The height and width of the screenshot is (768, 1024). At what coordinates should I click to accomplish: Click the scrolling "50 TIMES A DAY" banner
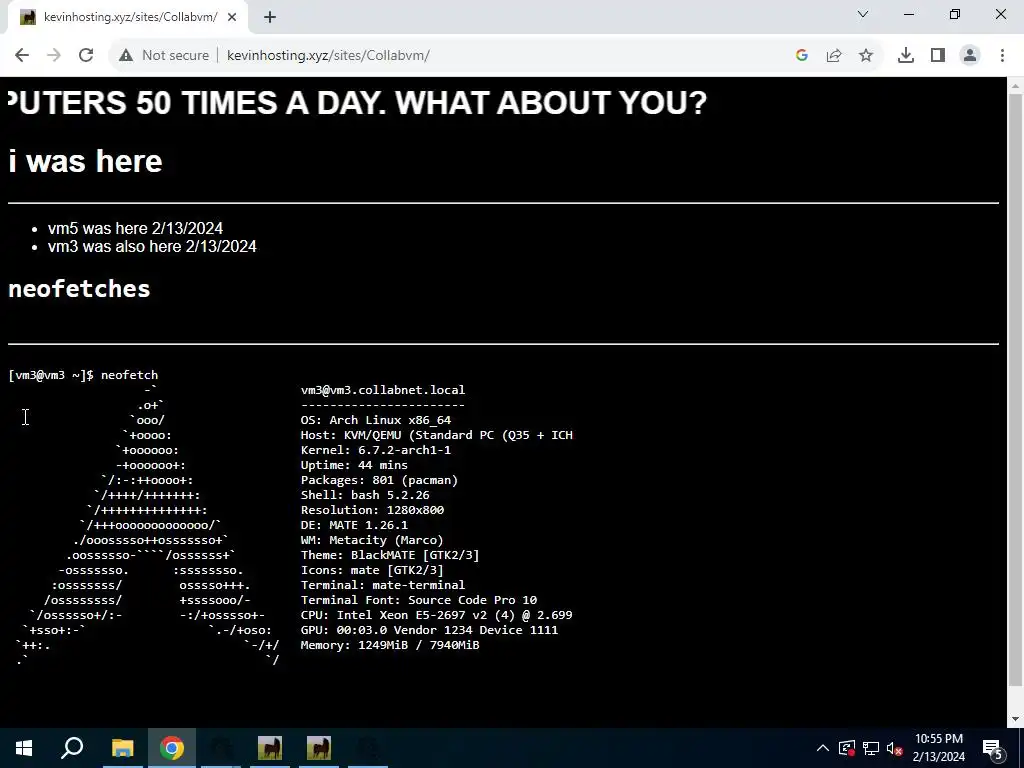358,103
